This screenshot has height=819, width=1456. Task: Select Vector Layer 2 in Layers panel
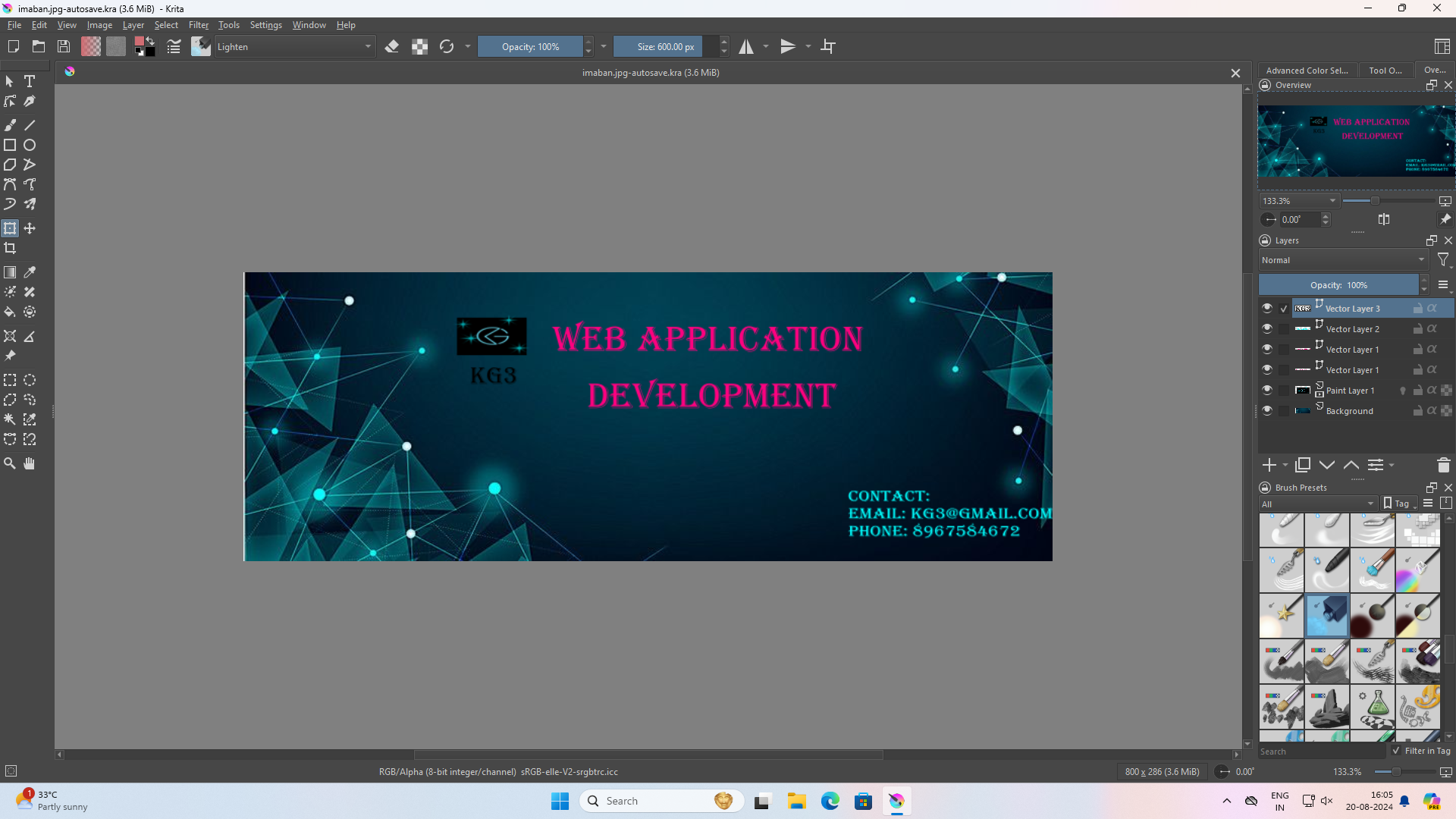pos(1353,328)
